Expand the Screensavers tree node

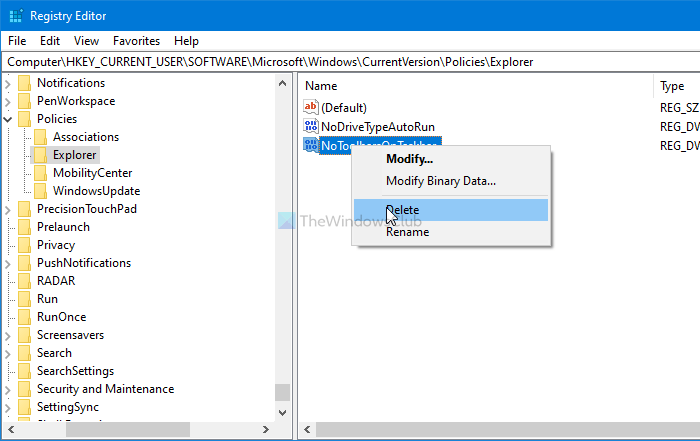[x=8, y=335]
